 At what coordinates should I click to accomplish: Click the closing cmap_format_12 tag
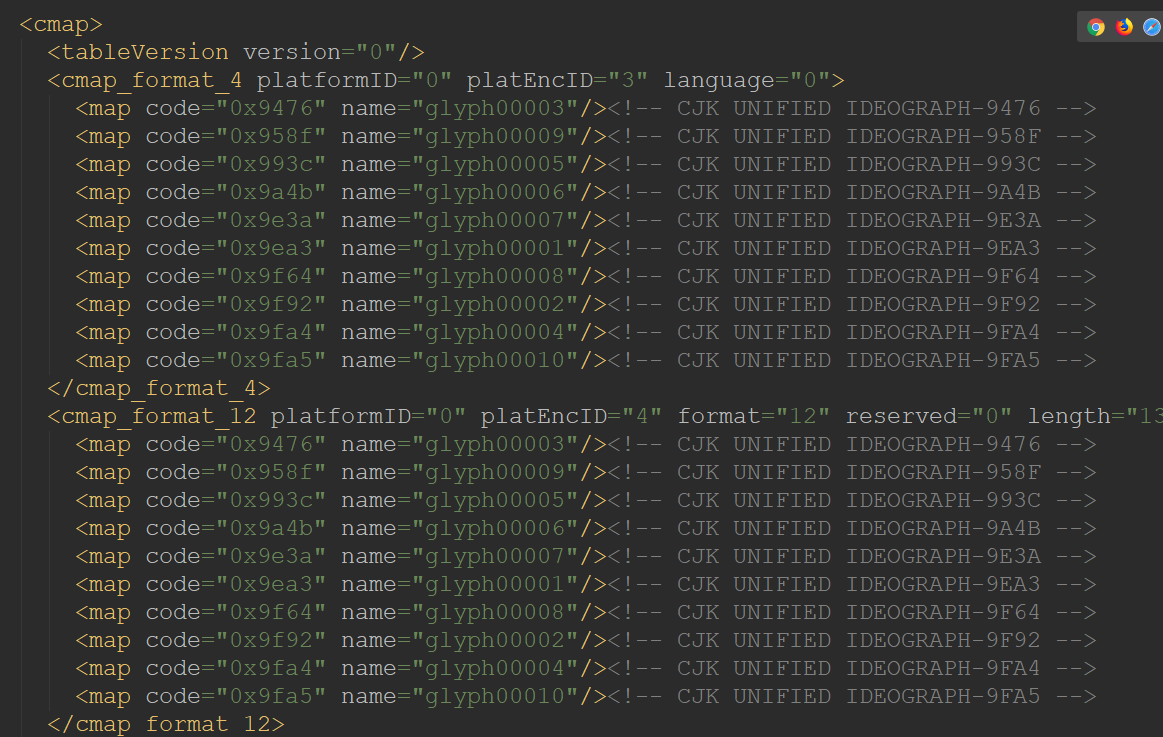(x=166, y=724)
